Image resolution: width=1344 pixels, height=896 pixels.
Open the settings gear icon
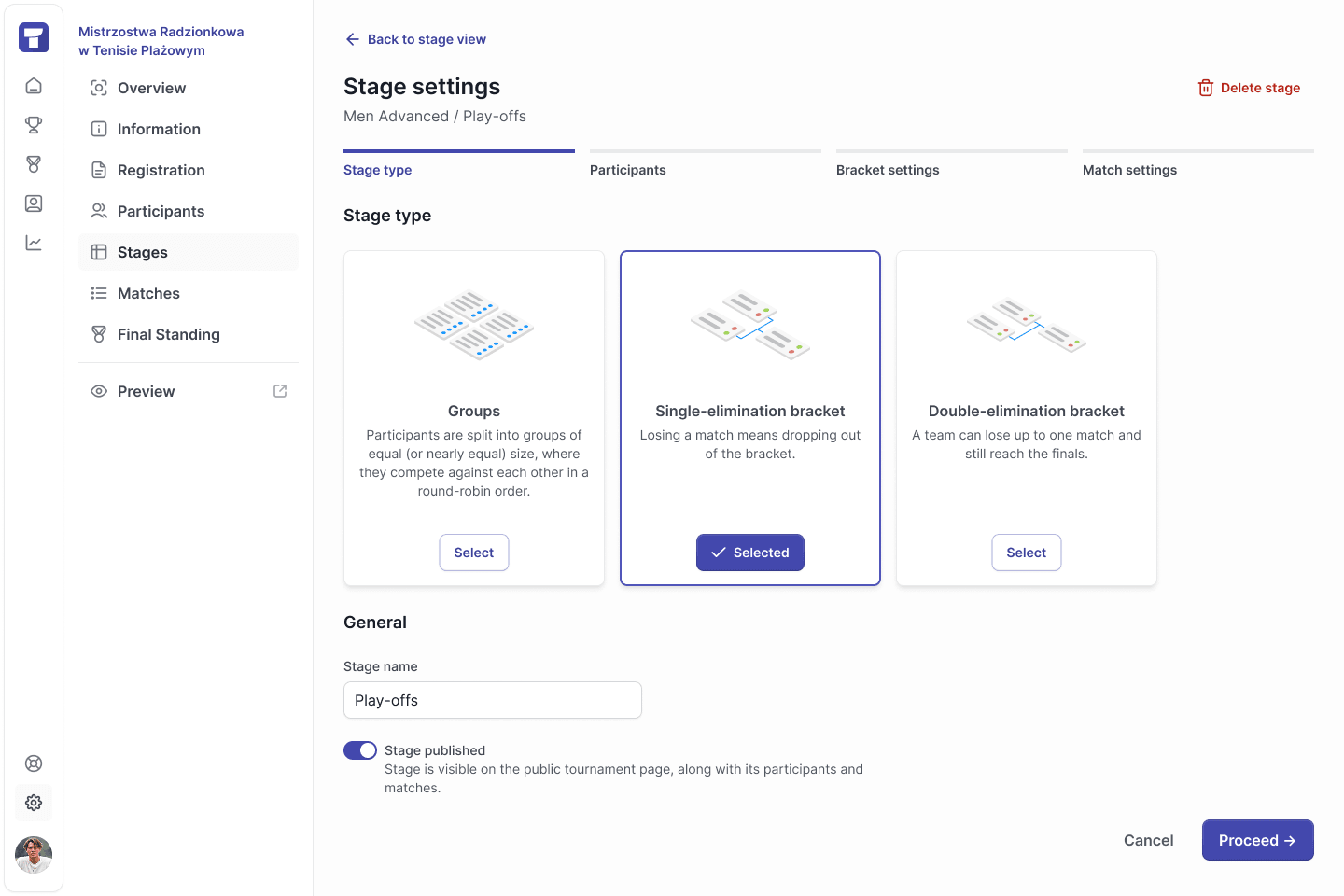[34, 803]
